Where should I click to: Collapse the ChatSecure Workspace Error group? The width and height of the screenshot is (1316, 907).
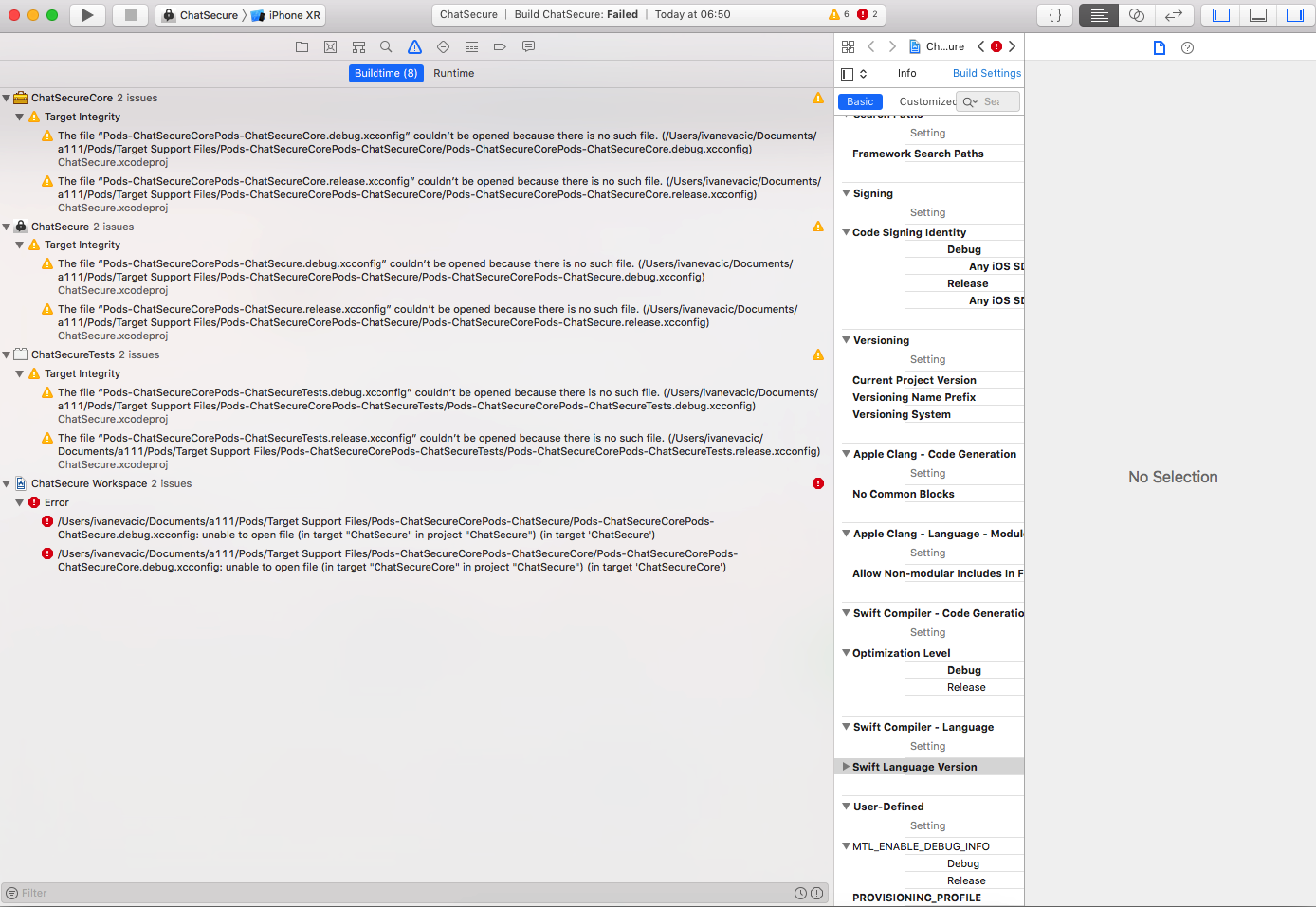pos(22,502)
